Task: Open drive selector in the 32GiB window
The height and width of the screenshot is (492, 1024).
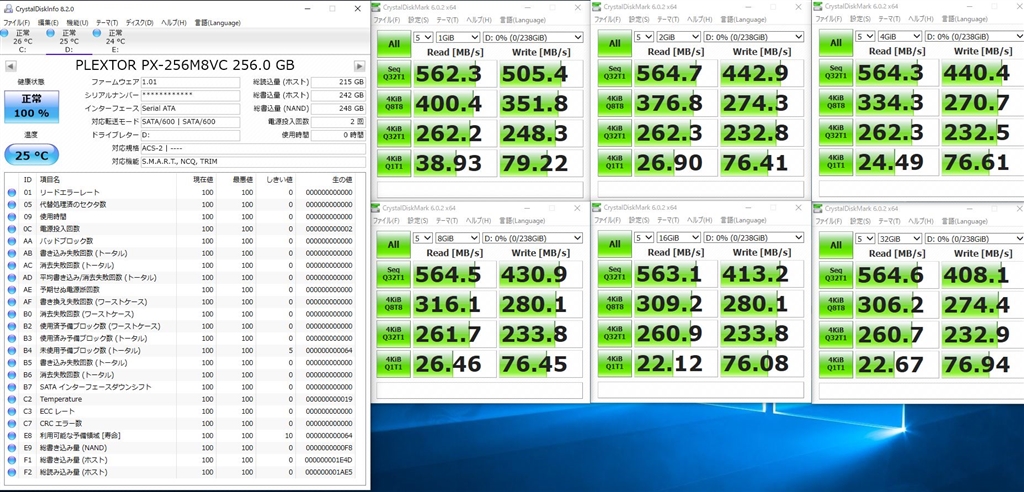Action: click(975, 238)
